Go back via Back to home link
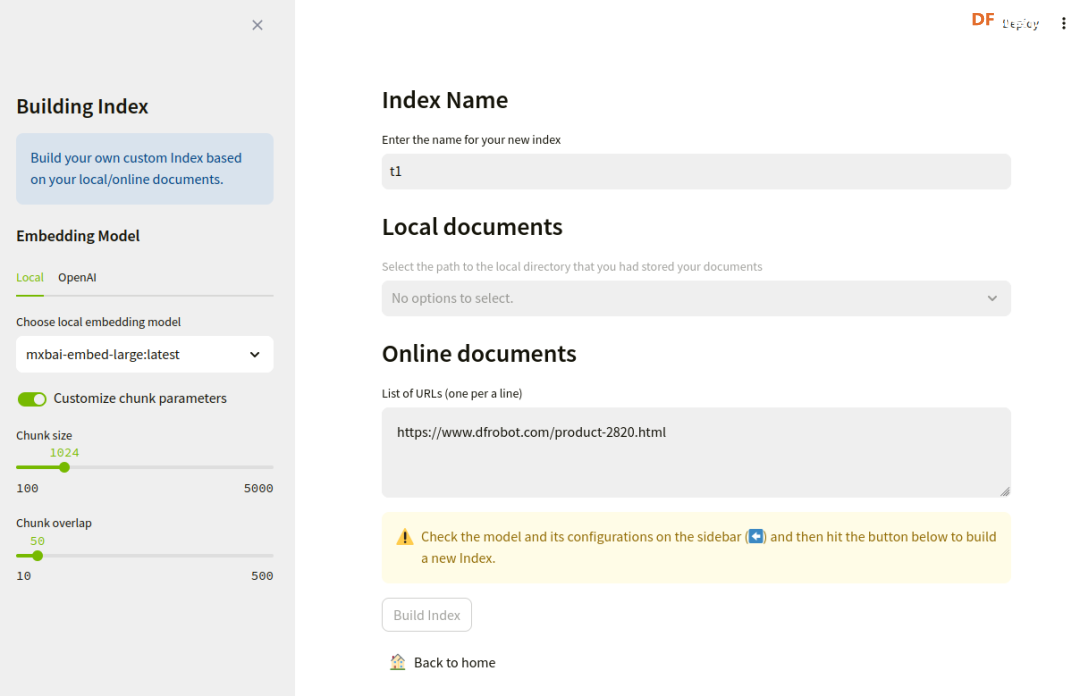The width and height of the screenshot is (1080, 696). (x=454, y=662)
